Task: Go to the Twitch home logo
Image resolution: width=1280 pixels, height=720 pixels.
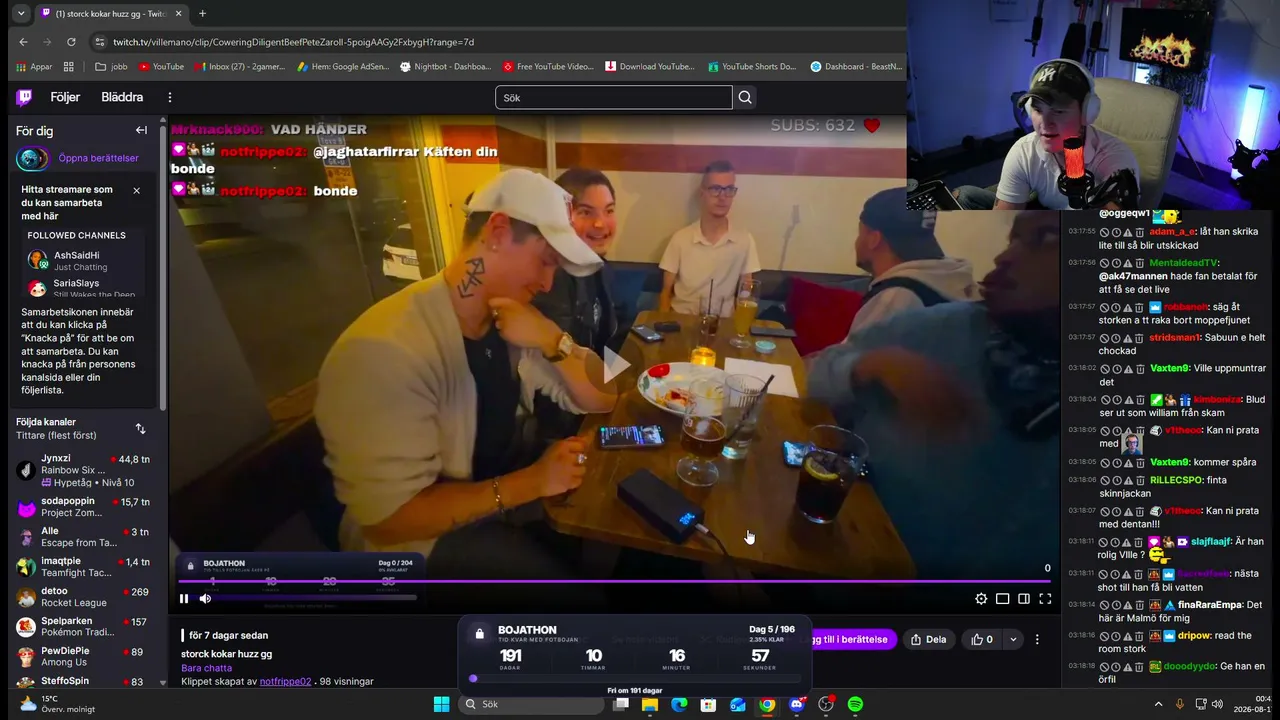Action: [x=24, y=97]
